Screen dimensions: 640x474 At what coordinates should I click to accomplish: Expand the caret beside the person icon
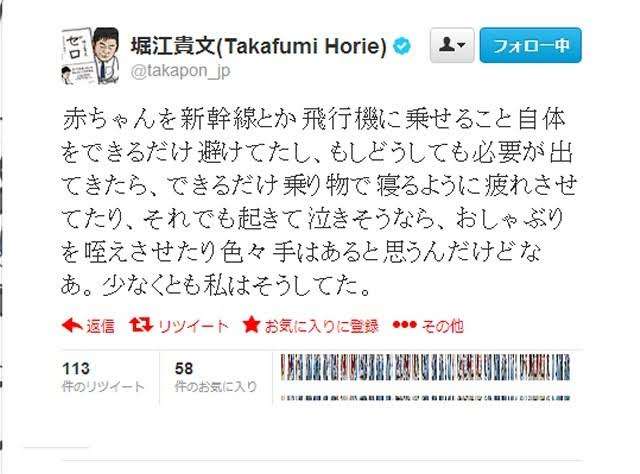click(x=462, y=45)
